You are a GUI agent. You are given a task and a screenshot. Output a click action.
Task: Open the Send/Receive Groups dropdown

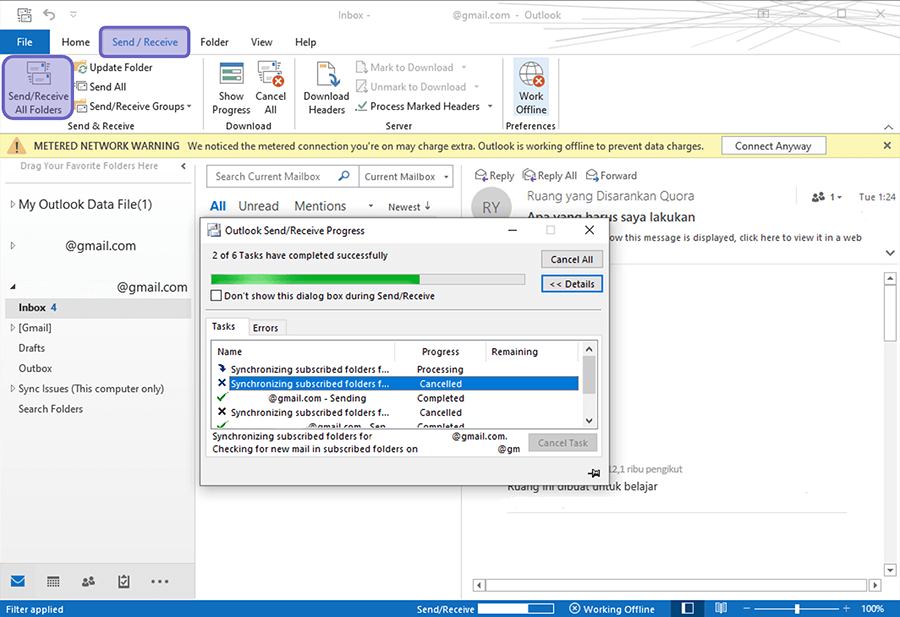coord(134,106)
